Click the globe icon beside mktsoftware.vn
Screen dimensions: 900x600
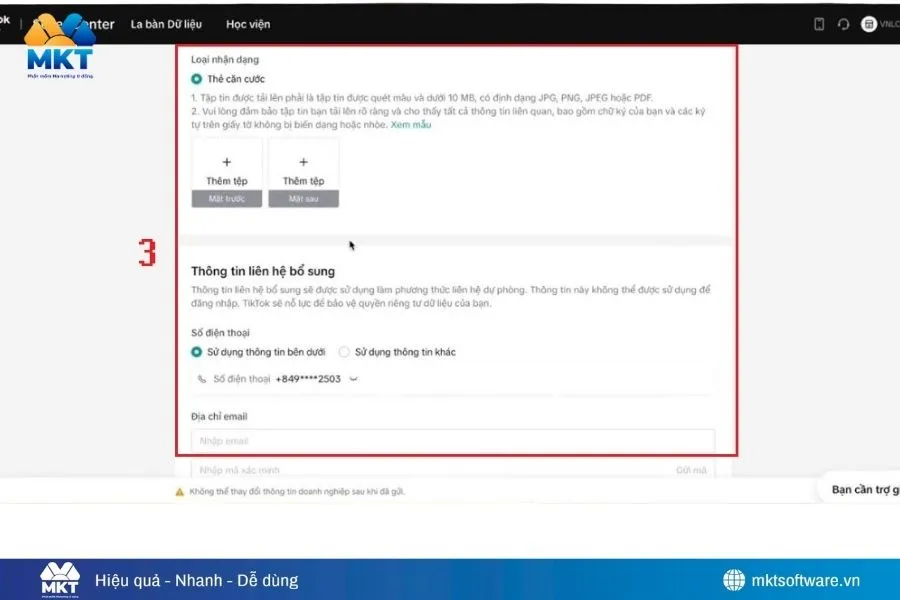(x=735, y=580)
